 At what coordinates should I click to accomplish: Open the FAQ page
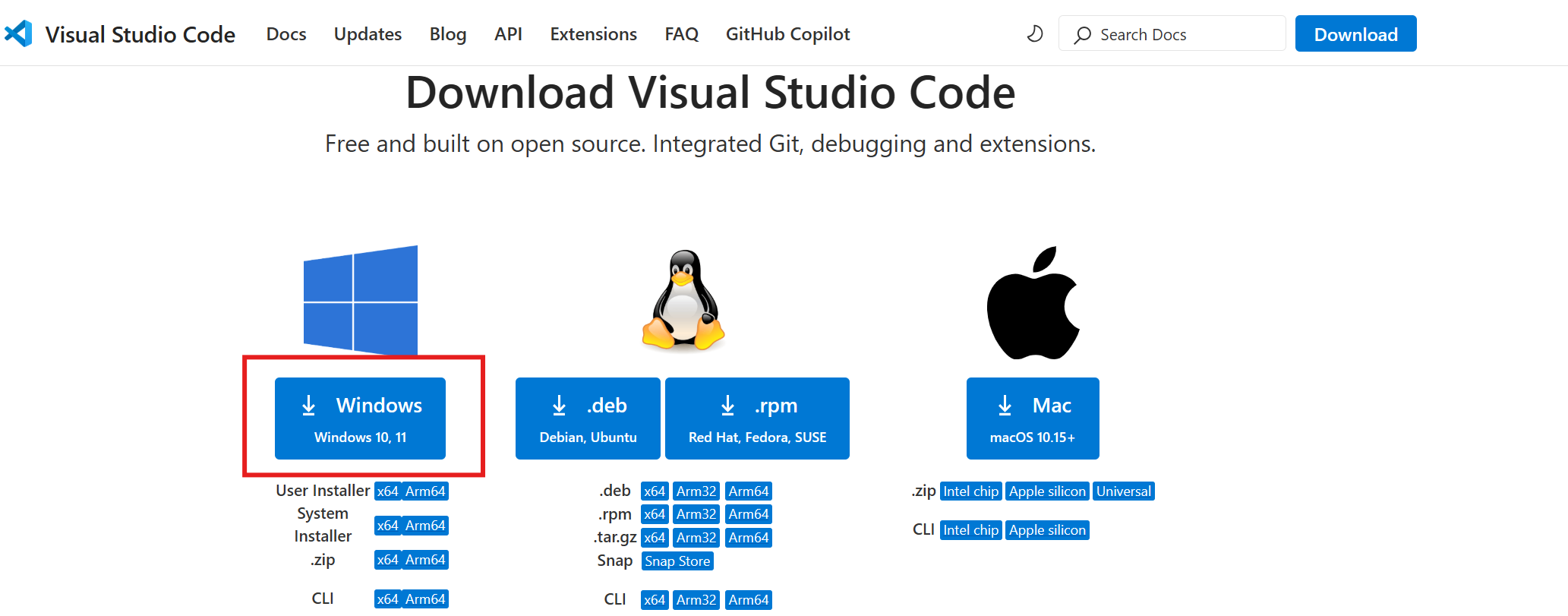pyautogui.click(x=681, y=34)
